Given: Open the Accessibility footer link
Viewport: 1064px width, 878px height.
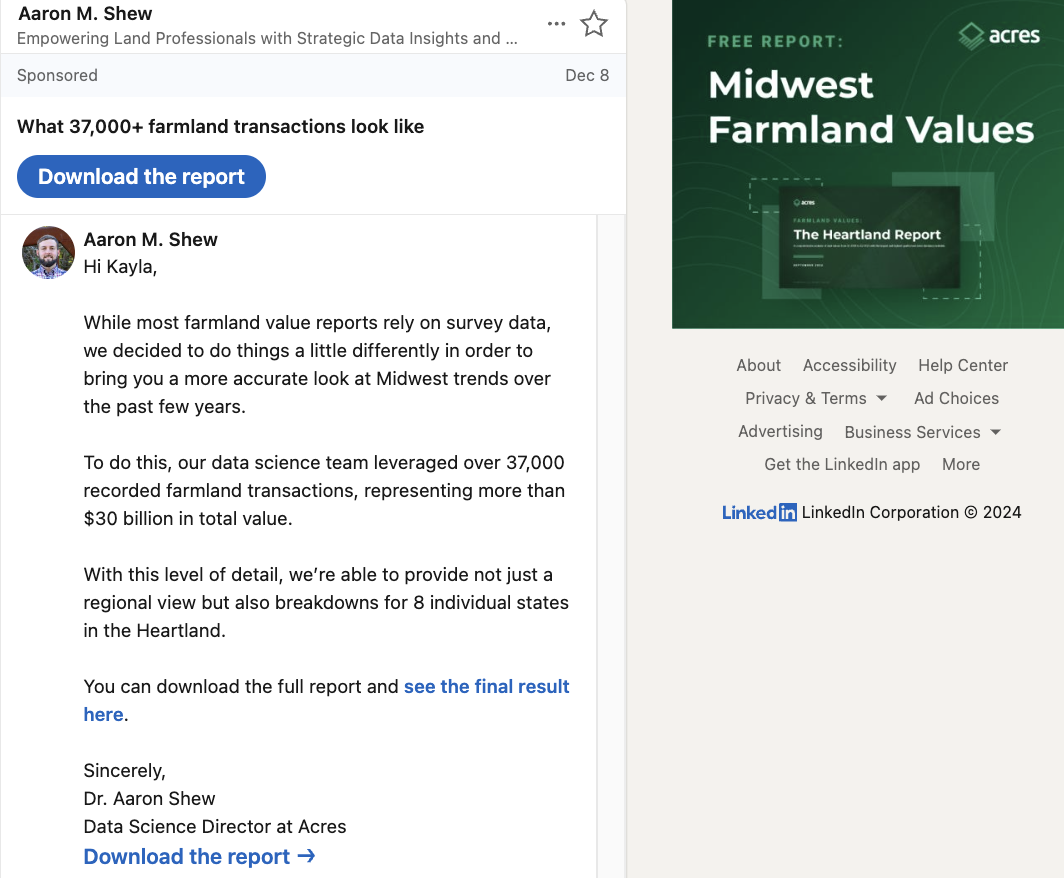Looking at the screenshot, I should pyautogui.click(x=849, y=365).
